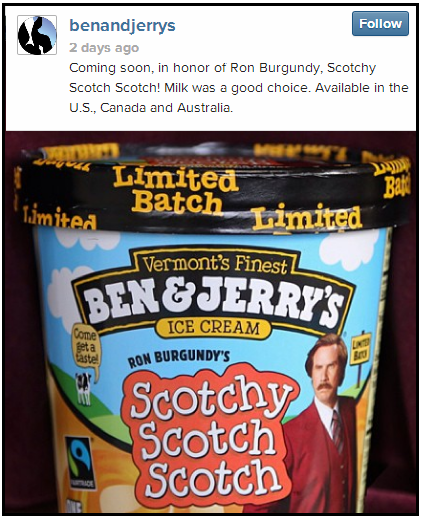The height and width of the screenshot is (519, 422).
Task: Click the cow illustration on the carton
Action: coord(83,388)
